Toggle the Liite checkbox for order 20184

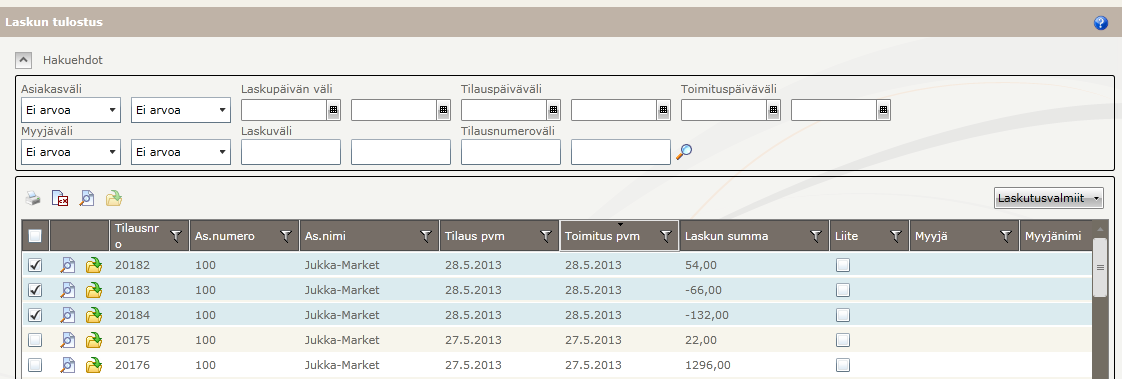tap(843, 315)
